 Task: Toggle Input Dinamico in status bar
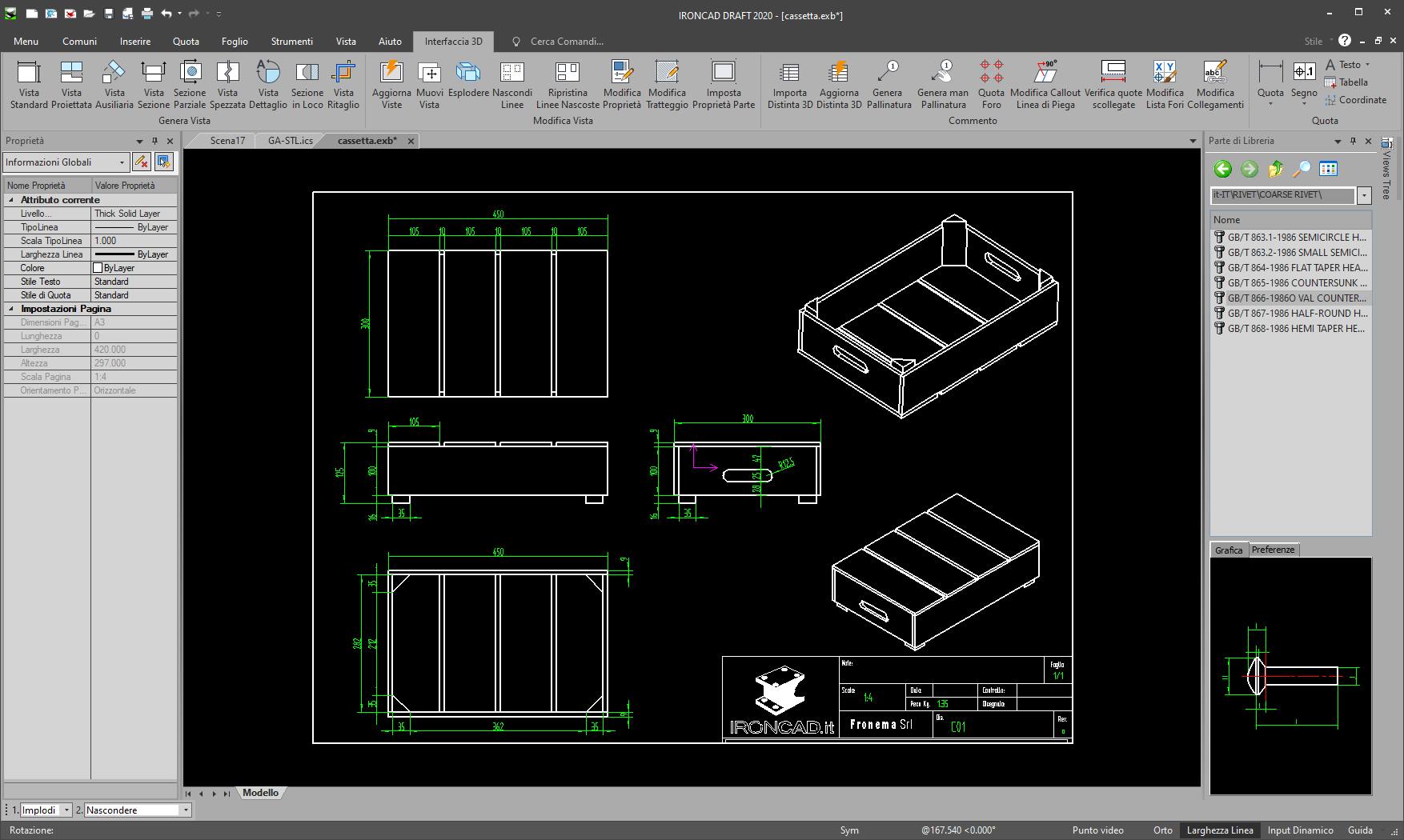coord(1300,830)
